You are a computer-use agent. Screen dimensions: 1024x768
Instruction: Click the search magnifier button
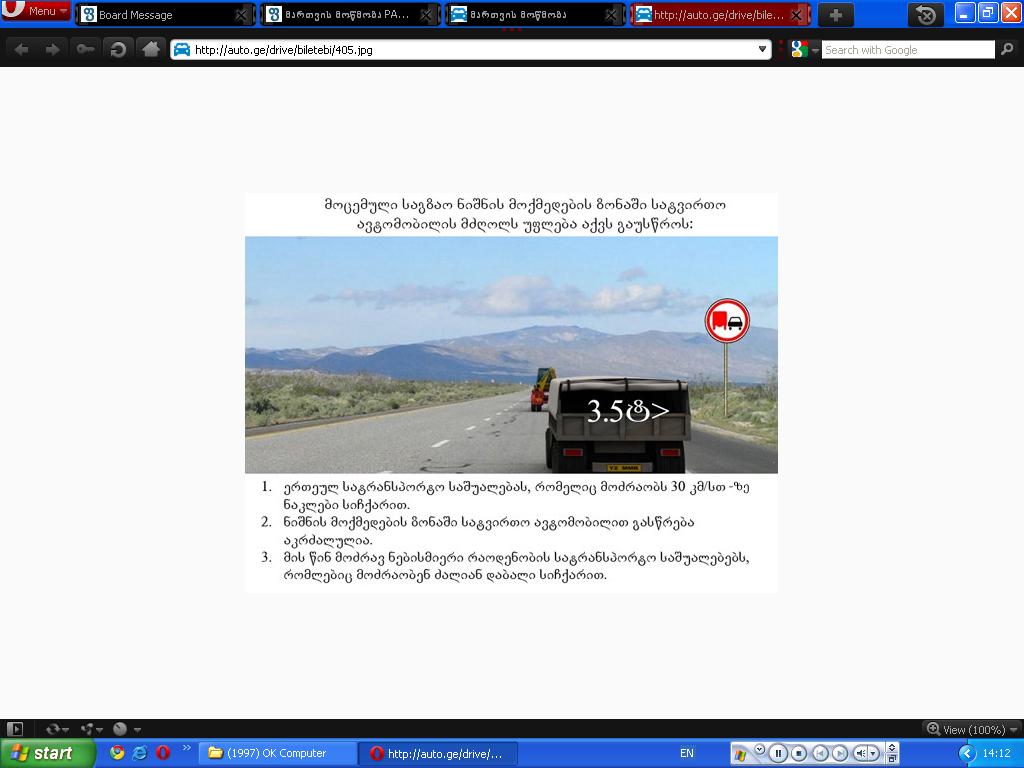[1008, 50]
